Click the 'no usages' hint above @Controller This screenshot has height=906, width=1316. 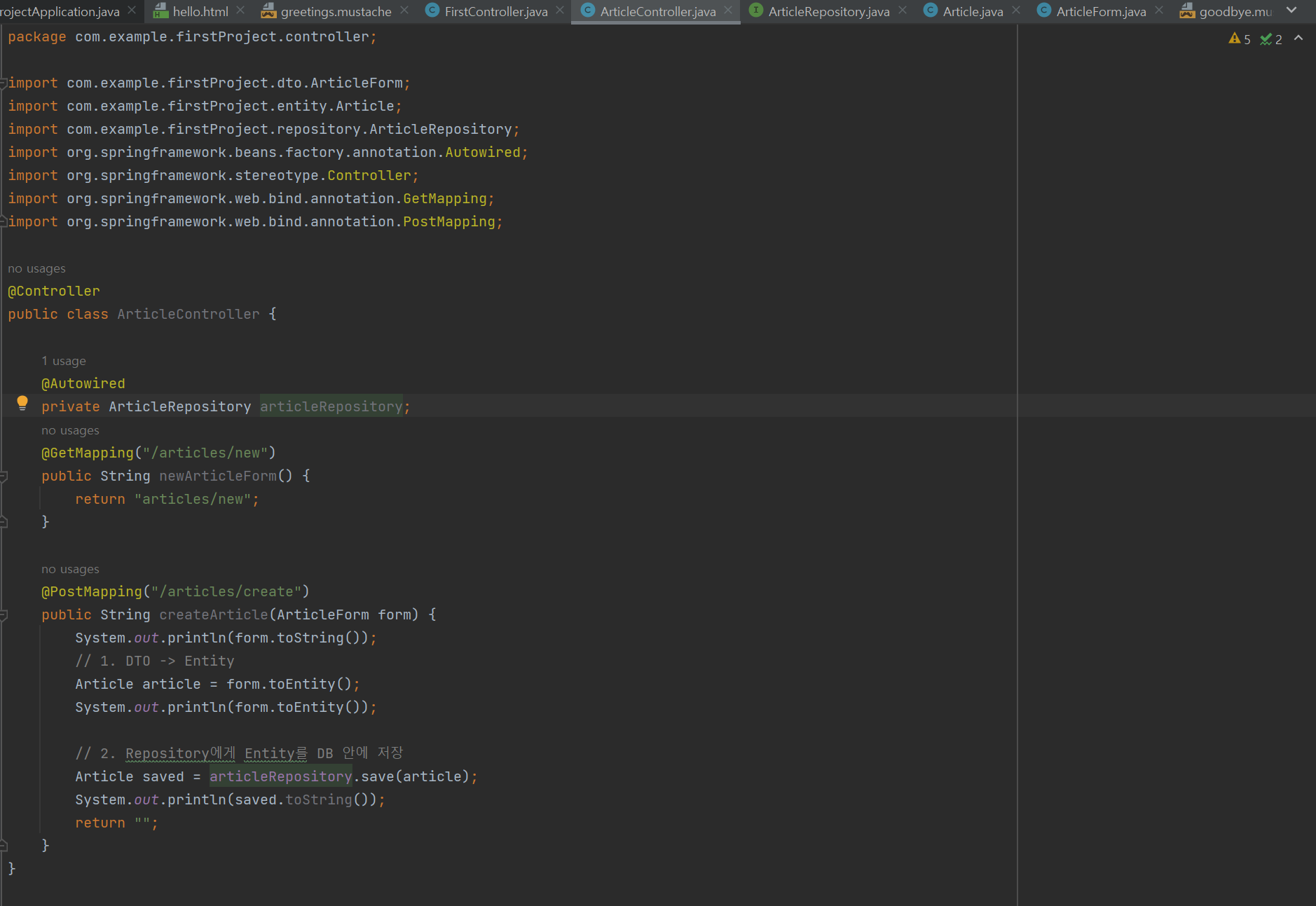pyautogui.click(x=36, y=268)
